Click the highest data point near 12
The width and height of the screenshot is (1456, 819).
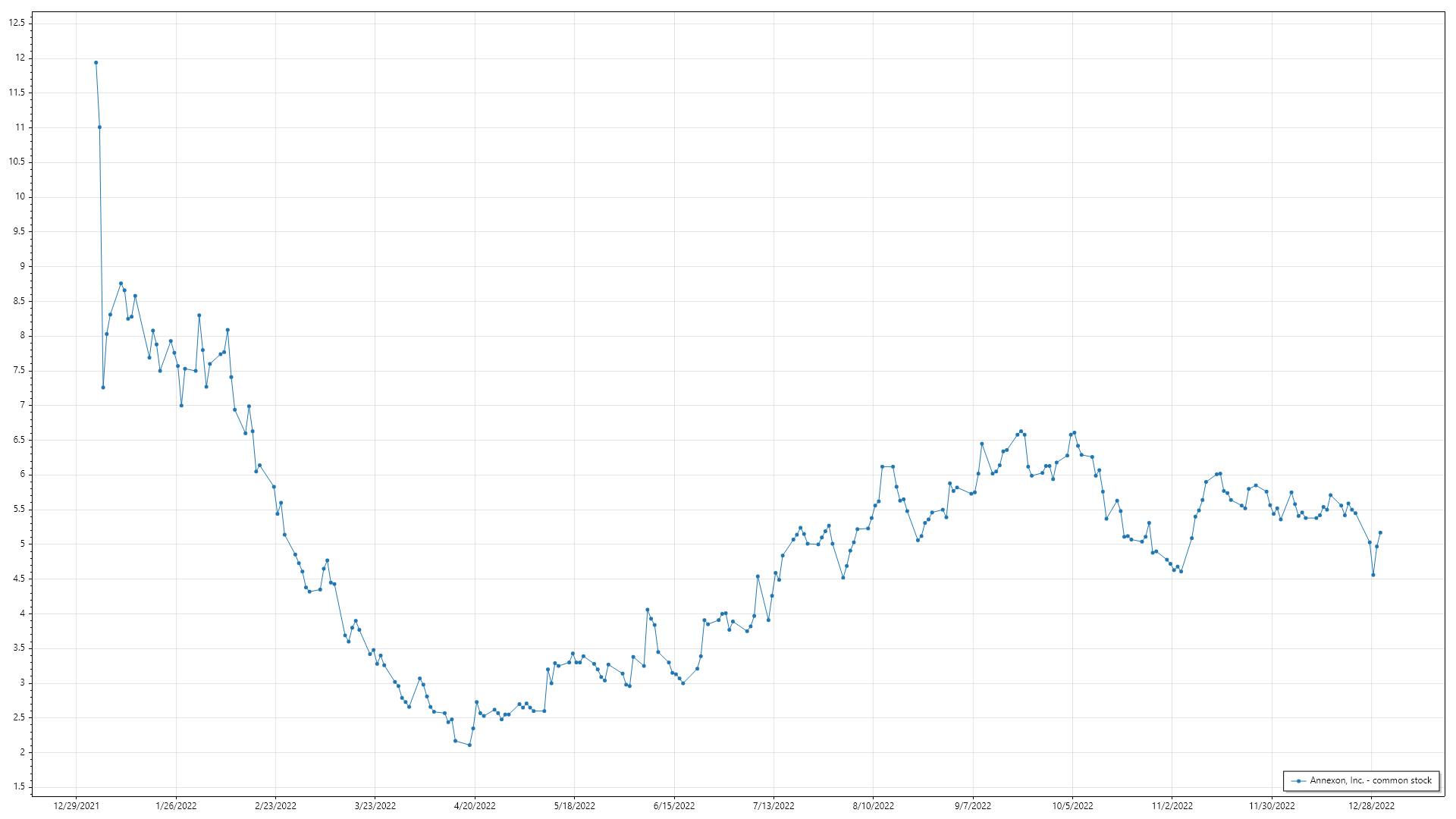click(x=96, y=63)
